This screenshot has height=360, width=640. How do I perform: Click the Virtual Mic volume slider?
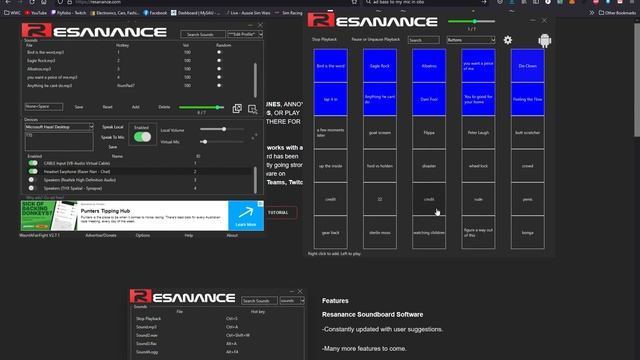[222, 142]
